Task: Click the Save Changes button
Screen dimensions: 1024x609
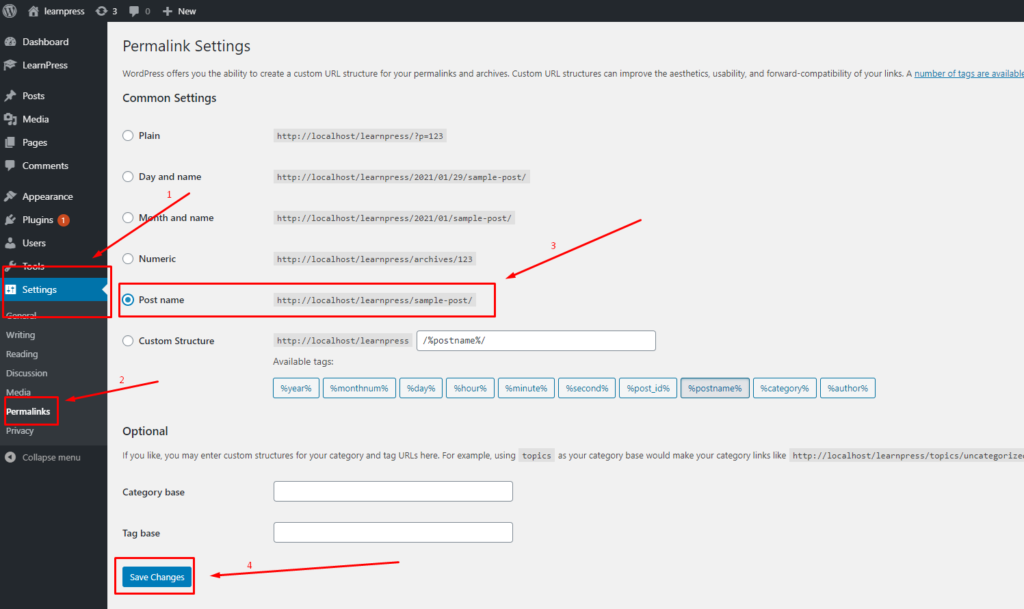Action: click(156, 577)
